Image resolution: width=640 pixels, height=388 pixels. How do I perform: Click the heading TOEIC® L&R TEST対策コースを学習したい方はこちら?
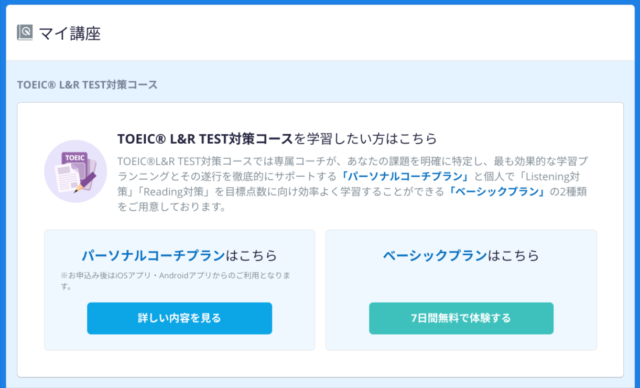(x=277, y=139)
